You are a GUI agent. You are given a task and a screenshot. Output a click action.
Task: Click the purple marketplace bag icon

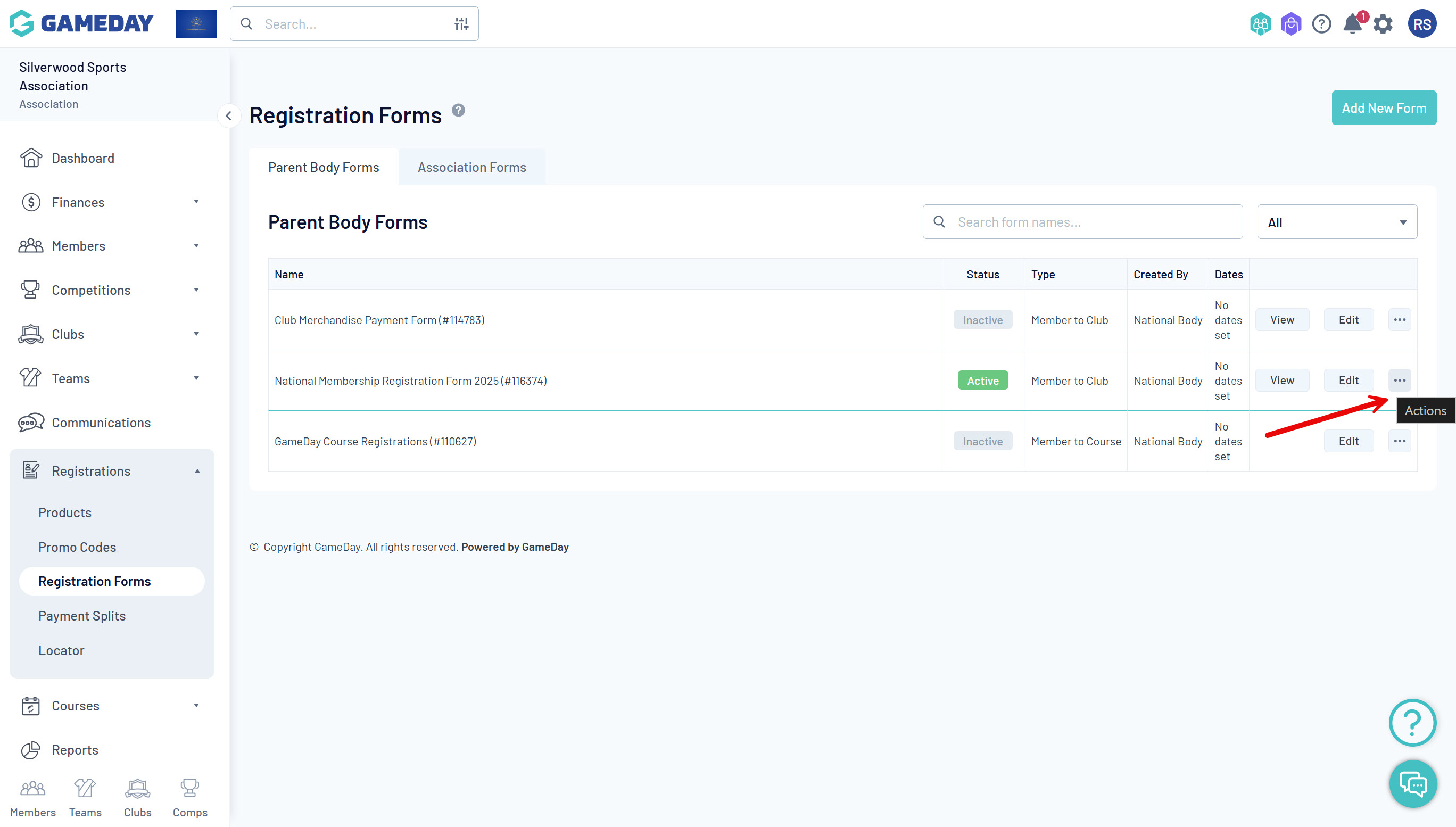pyautogui.click(x=1290, y=24)
